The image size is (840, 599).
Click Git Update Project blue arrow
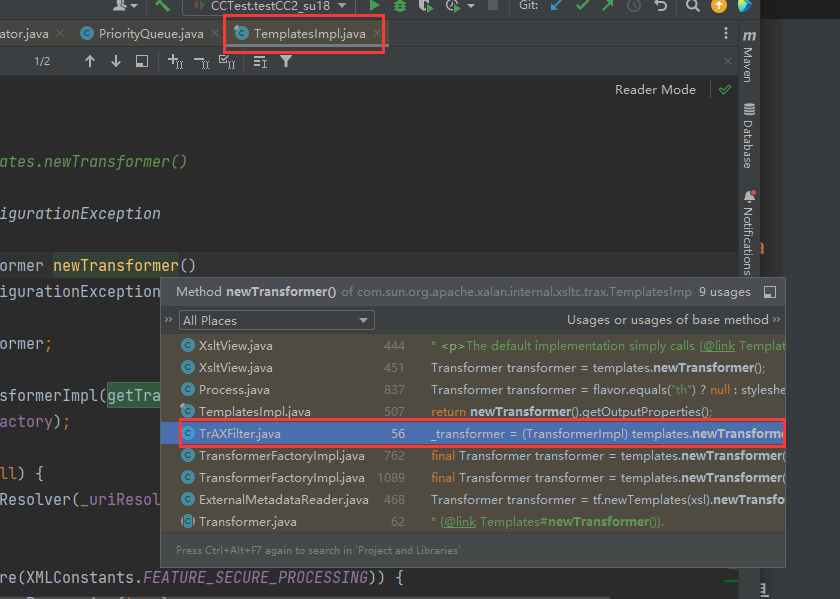tap(557, 6)
